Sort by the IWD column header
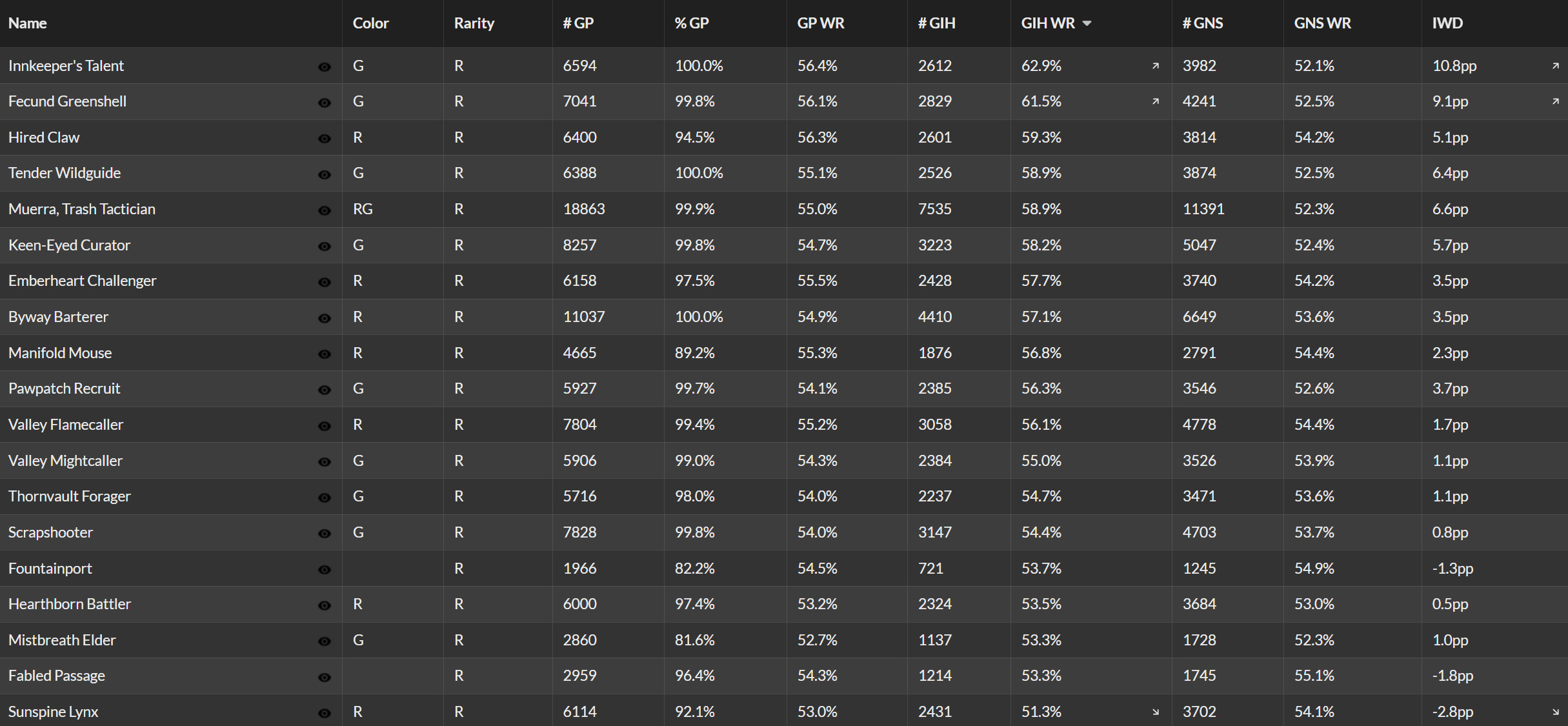The image size is (1568, 726). tap(1447, 23)
